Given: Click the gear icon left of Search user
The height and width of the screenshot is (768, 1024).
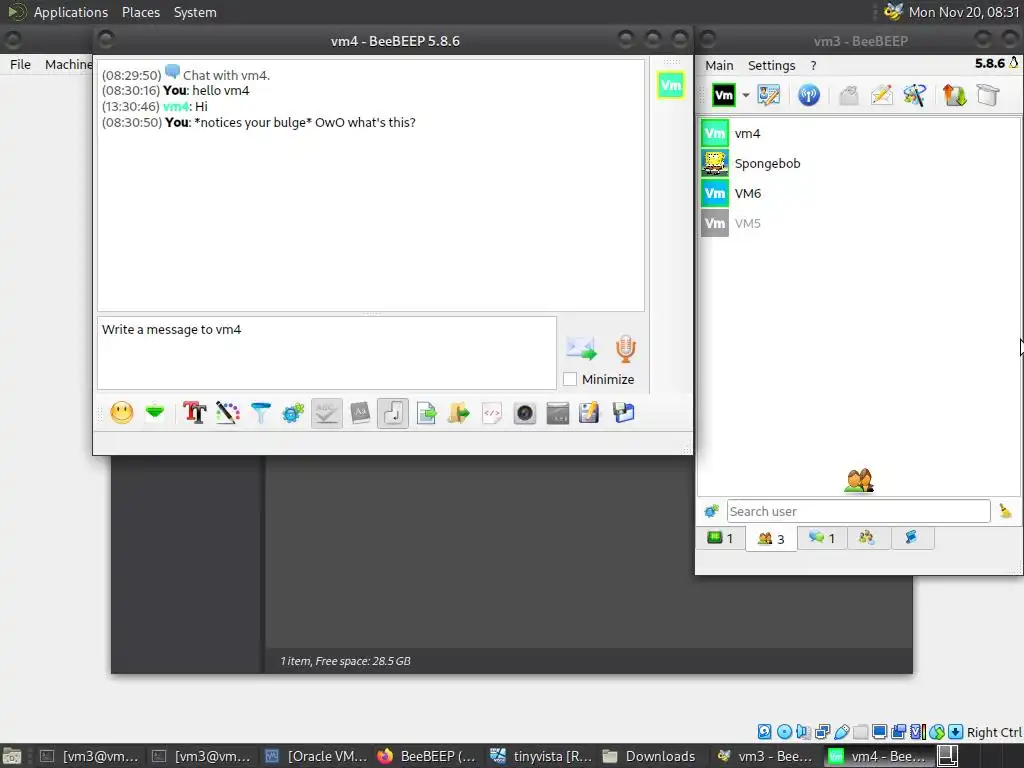Looking at the screenshot, I should click(x=711, y=511).
